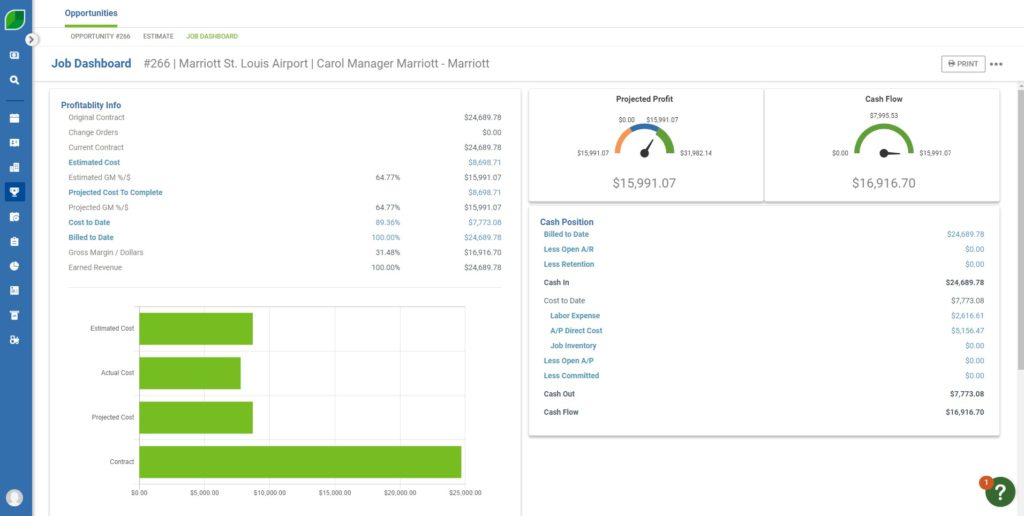Image resolution: width=1024 pixels, height=516 pixels.
Task: Click the clipboard icon in sidebar
Action: click(15, 241)
